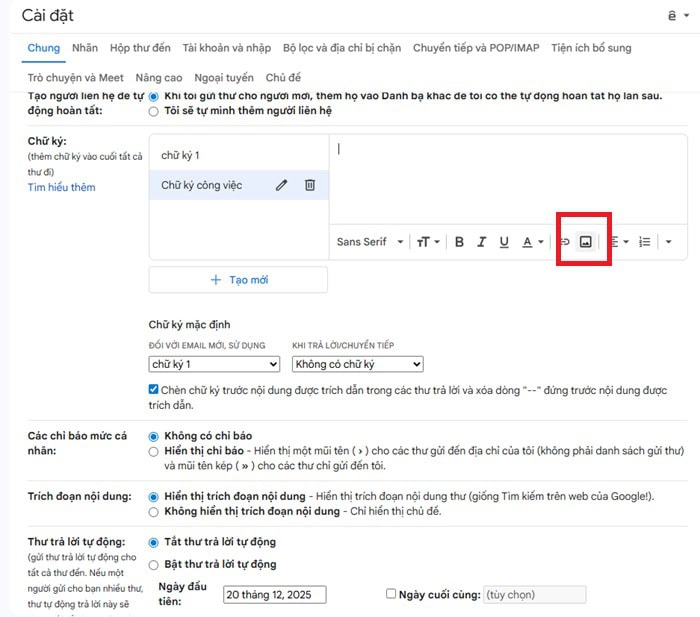Click the Bold formatting icon
The height and width of the screenshot is (617, 700).
(459, 242)
